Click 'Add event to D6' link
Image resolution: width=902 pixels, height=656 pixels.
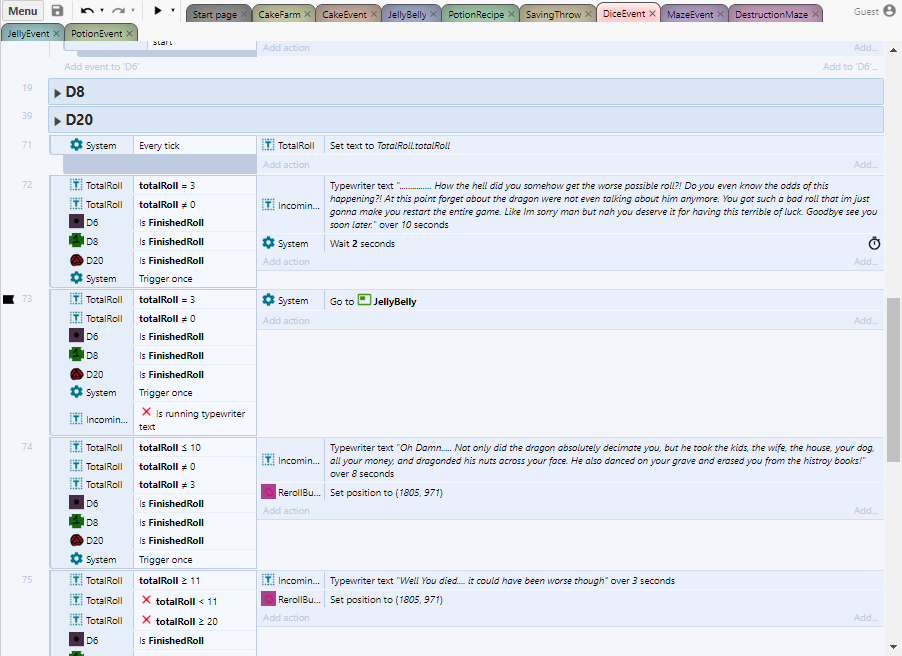102,67
